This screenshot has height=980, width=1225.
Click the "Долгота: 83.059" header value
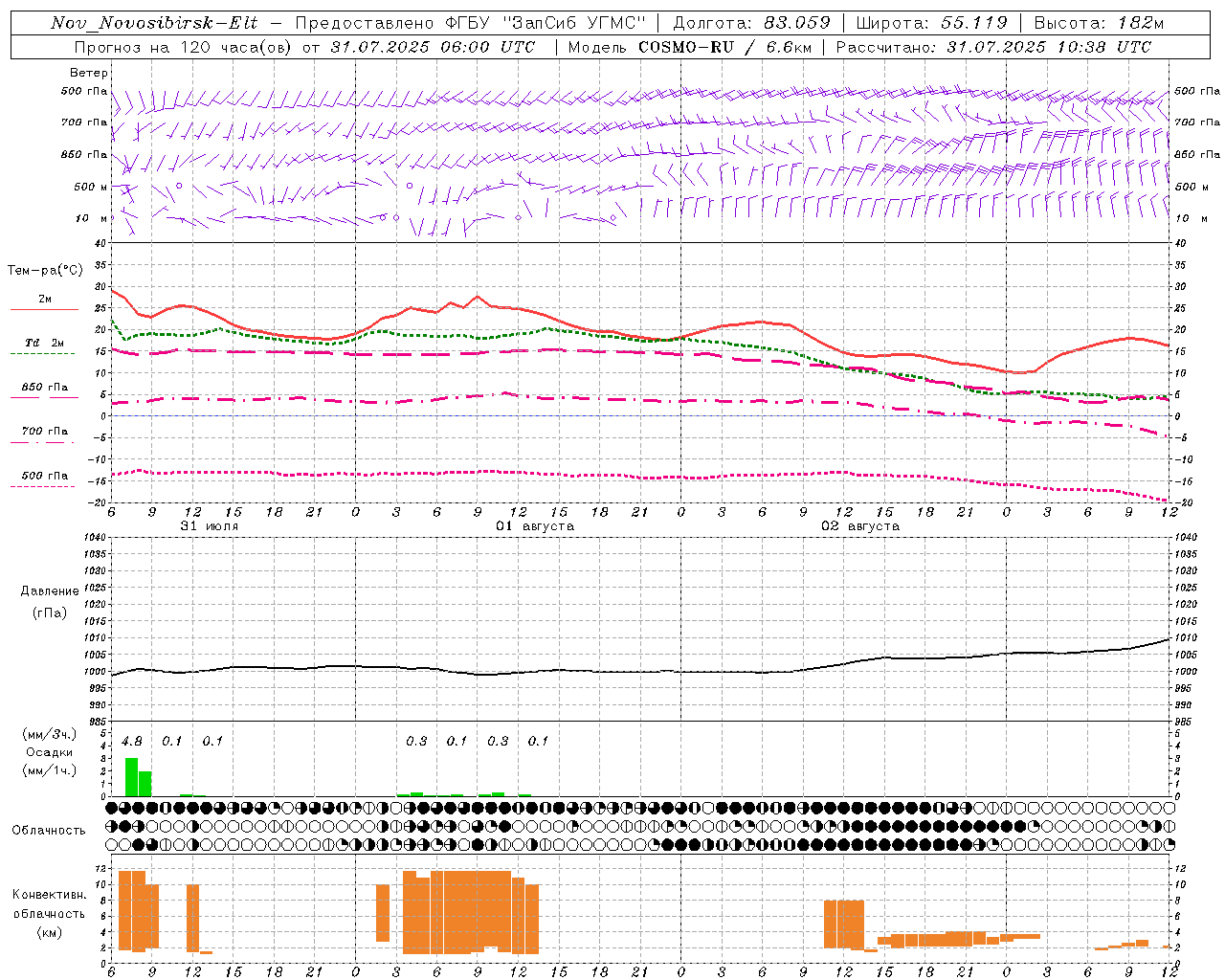(752, 23)
